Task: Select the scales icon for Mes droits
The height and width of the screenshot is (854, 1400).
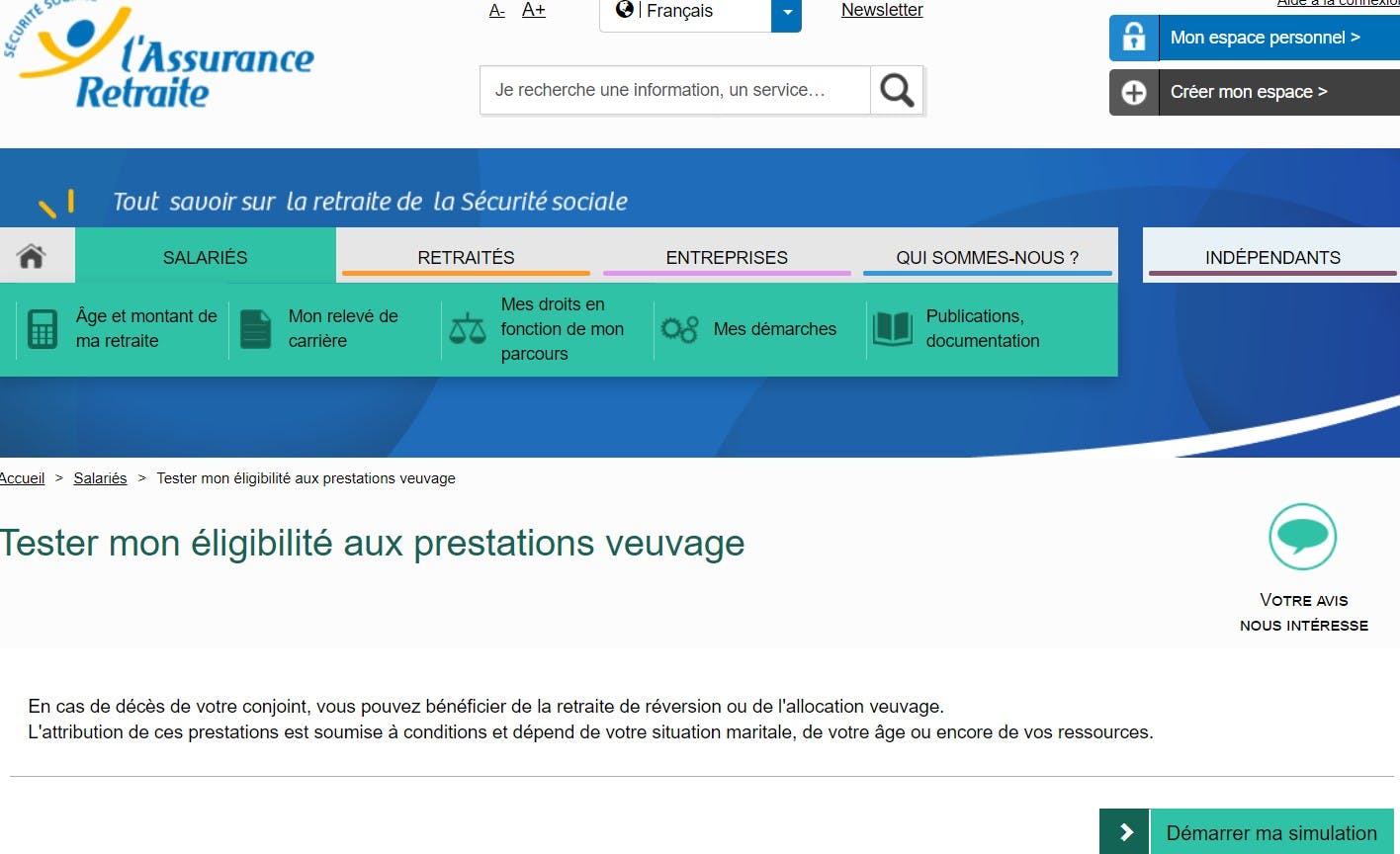Action: [x=468, y=329]
